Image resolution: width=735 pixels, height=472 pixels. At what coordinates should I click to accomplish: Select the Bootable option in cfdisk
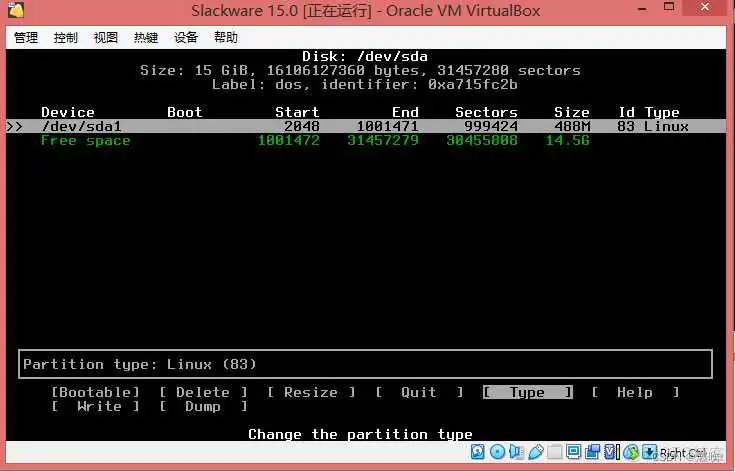(x=96, y=392)
